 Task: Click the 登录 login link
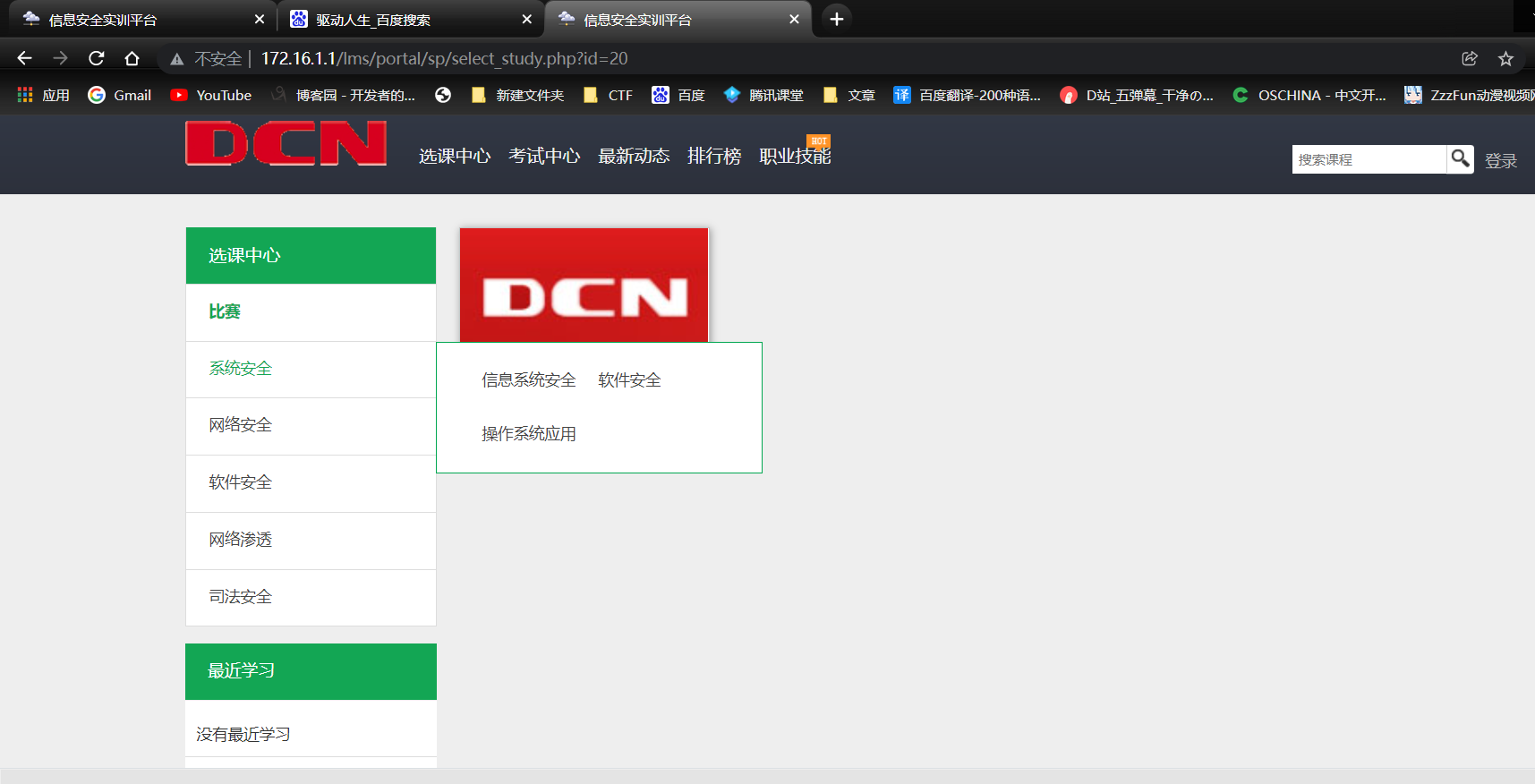point(1501,160)
